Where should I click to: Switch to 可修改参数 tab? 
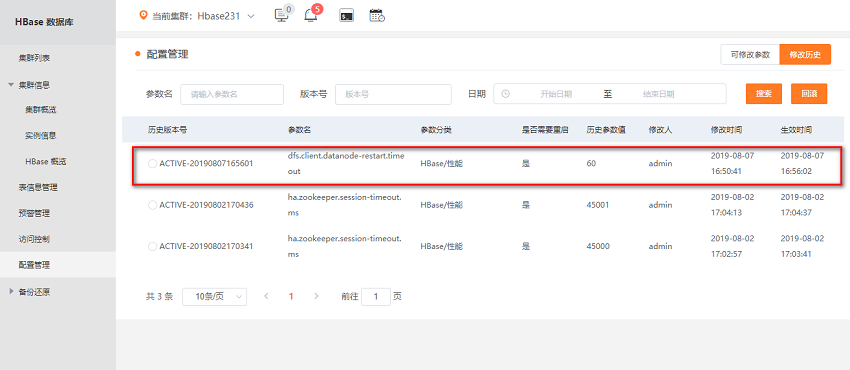pos(750,55)
